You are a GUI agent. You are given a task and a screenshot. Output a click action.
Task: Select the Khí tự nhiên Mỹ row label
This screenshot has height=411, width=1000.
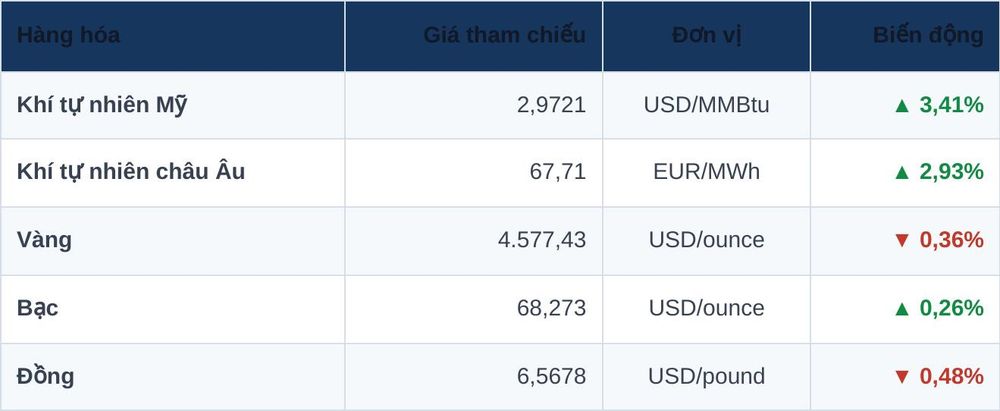pos(102,105)
